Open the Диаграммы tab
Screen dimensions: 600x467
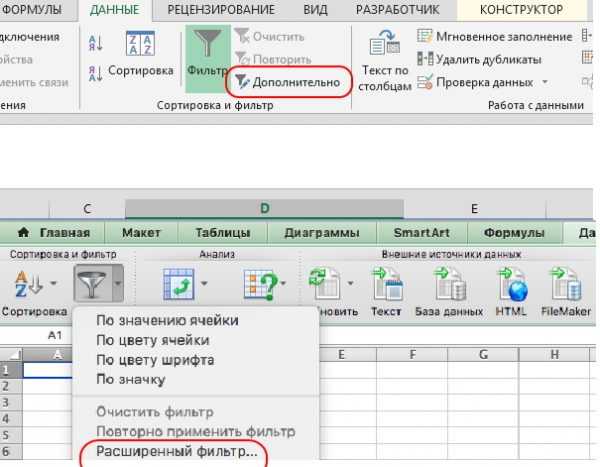pos(321,232)
